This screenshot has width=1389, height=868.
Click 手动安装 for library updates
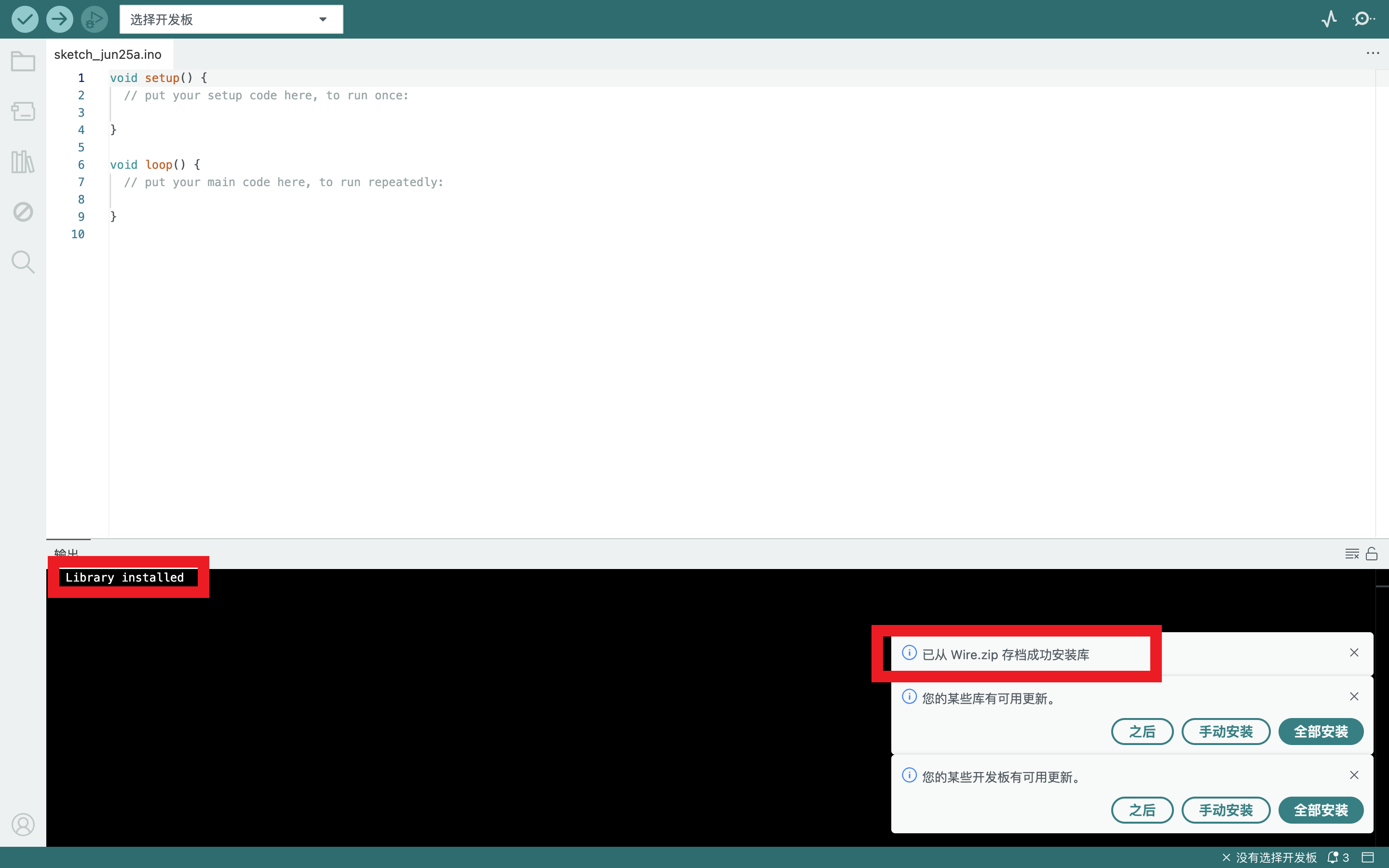pyautogui.click(x=1226, y=732)
